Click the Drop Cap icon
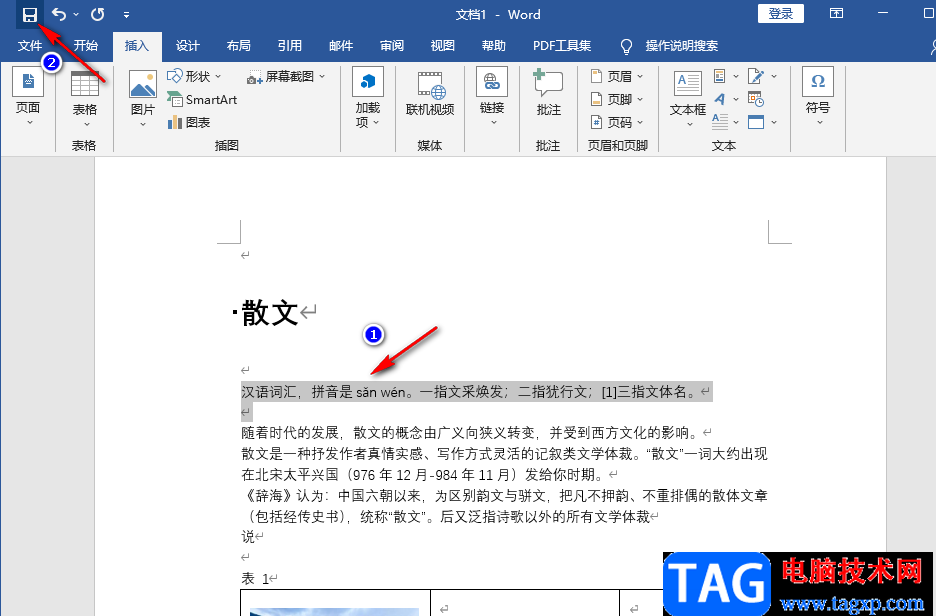 point(720,122)
